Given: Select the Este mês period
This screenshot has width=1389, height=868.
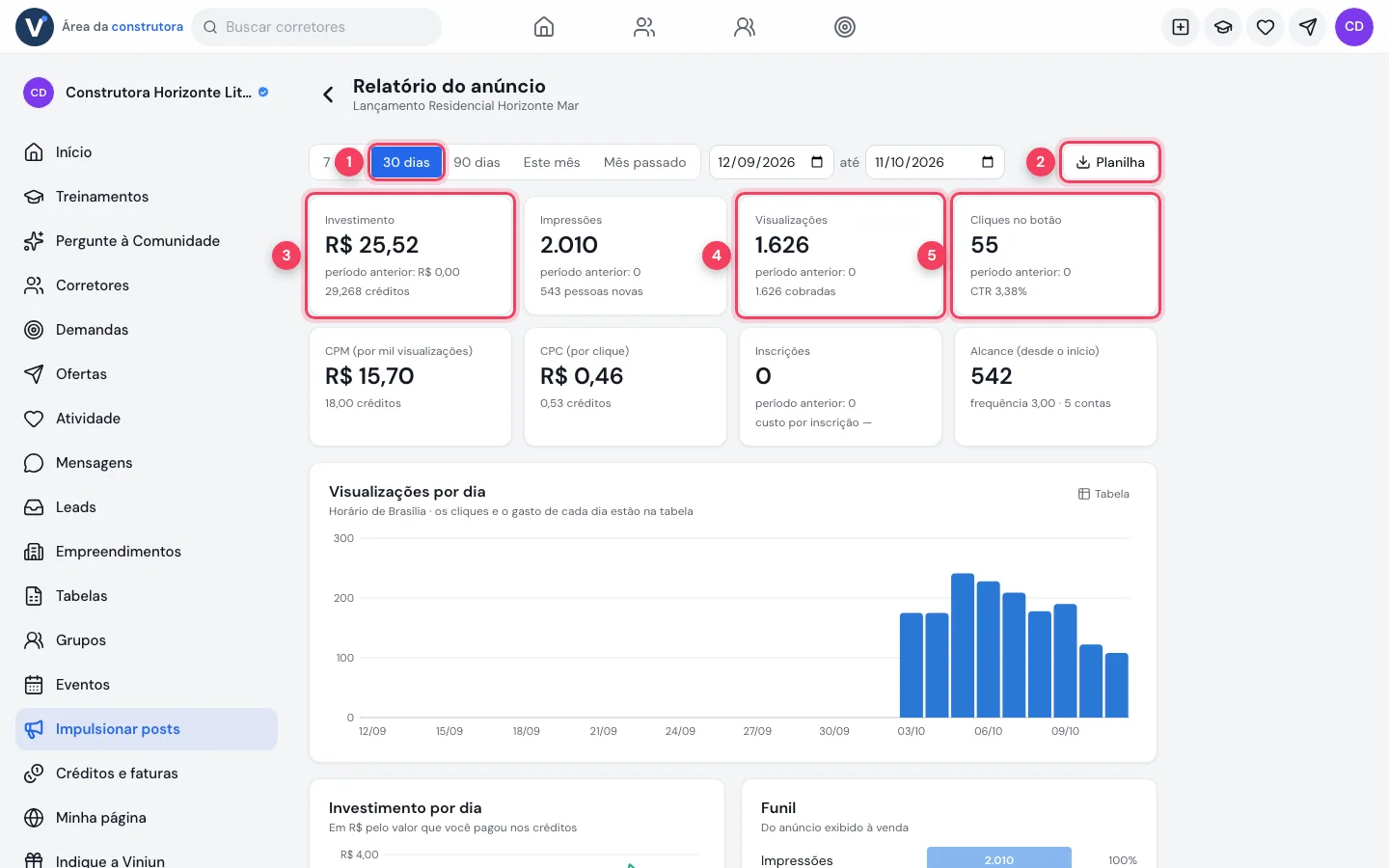Looking at the screenshot, I should coord(552,162).
